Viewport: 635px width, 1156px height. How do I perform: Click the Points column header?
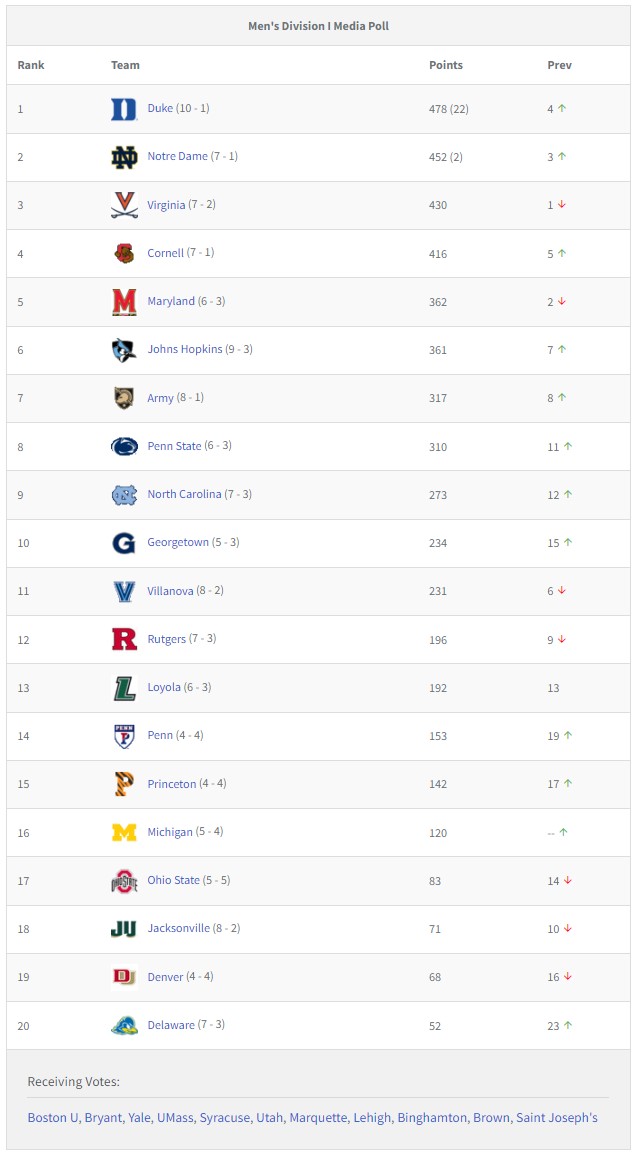(x=446, y=65)
